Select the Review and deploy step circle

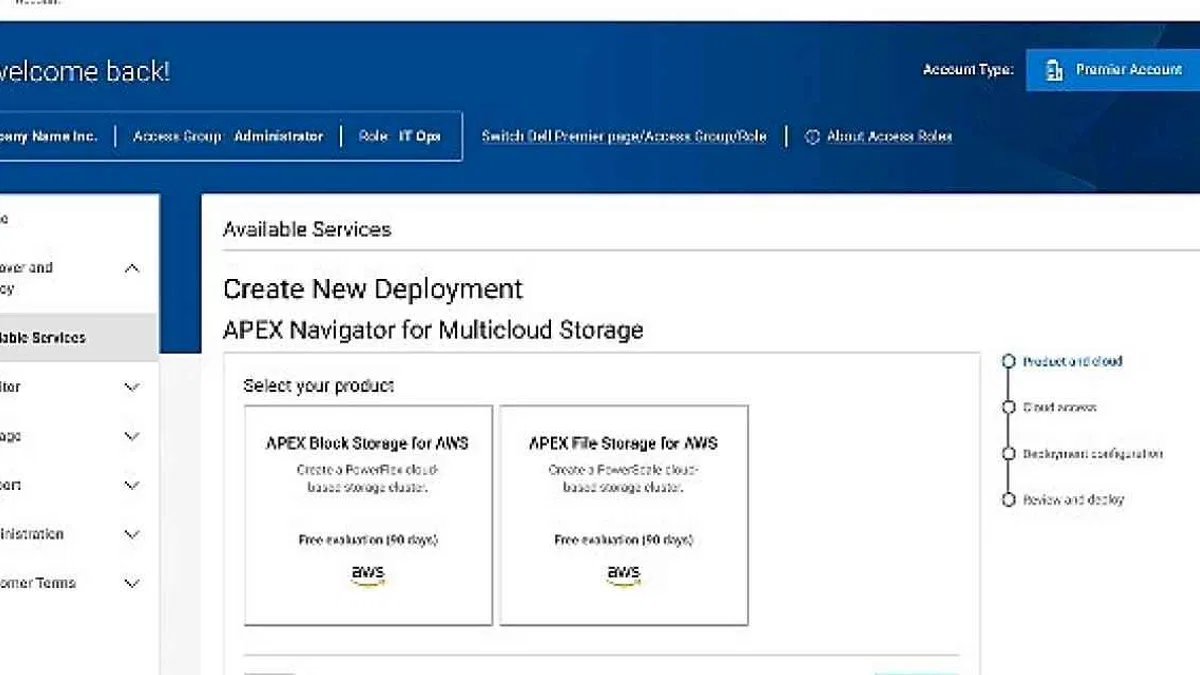tap(1009, 500)
